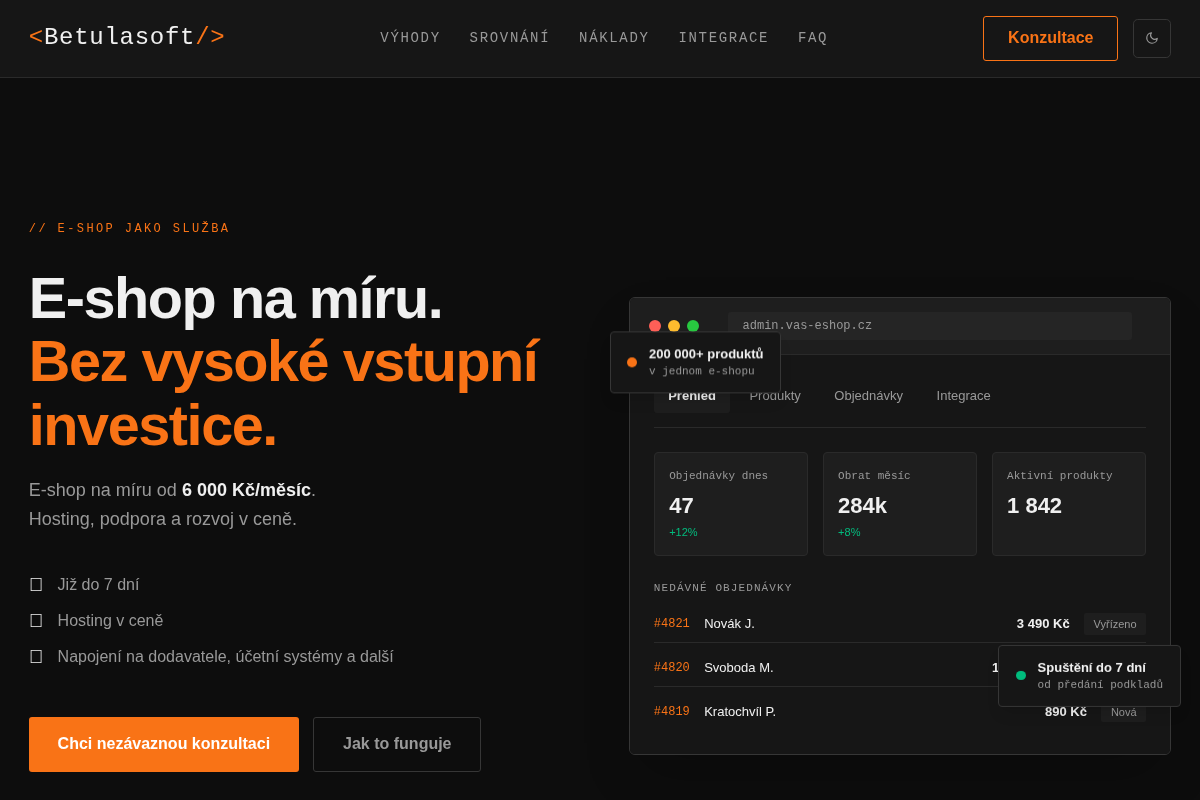Go to the SROVNÁNÍ nav section
Screen dimensions: 1200x800
tap(510, 38)
